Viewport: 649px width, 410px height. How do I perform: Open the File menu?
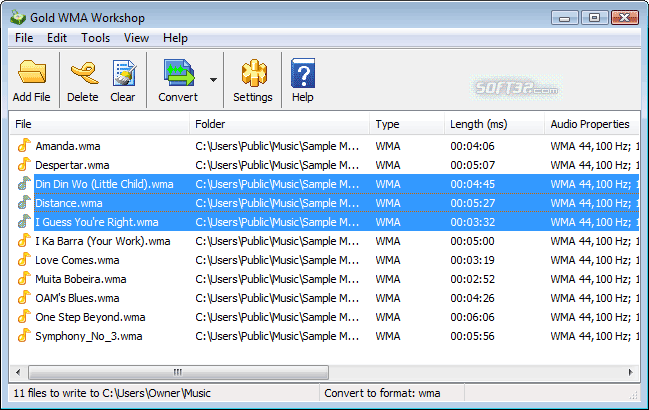(24, 38)
